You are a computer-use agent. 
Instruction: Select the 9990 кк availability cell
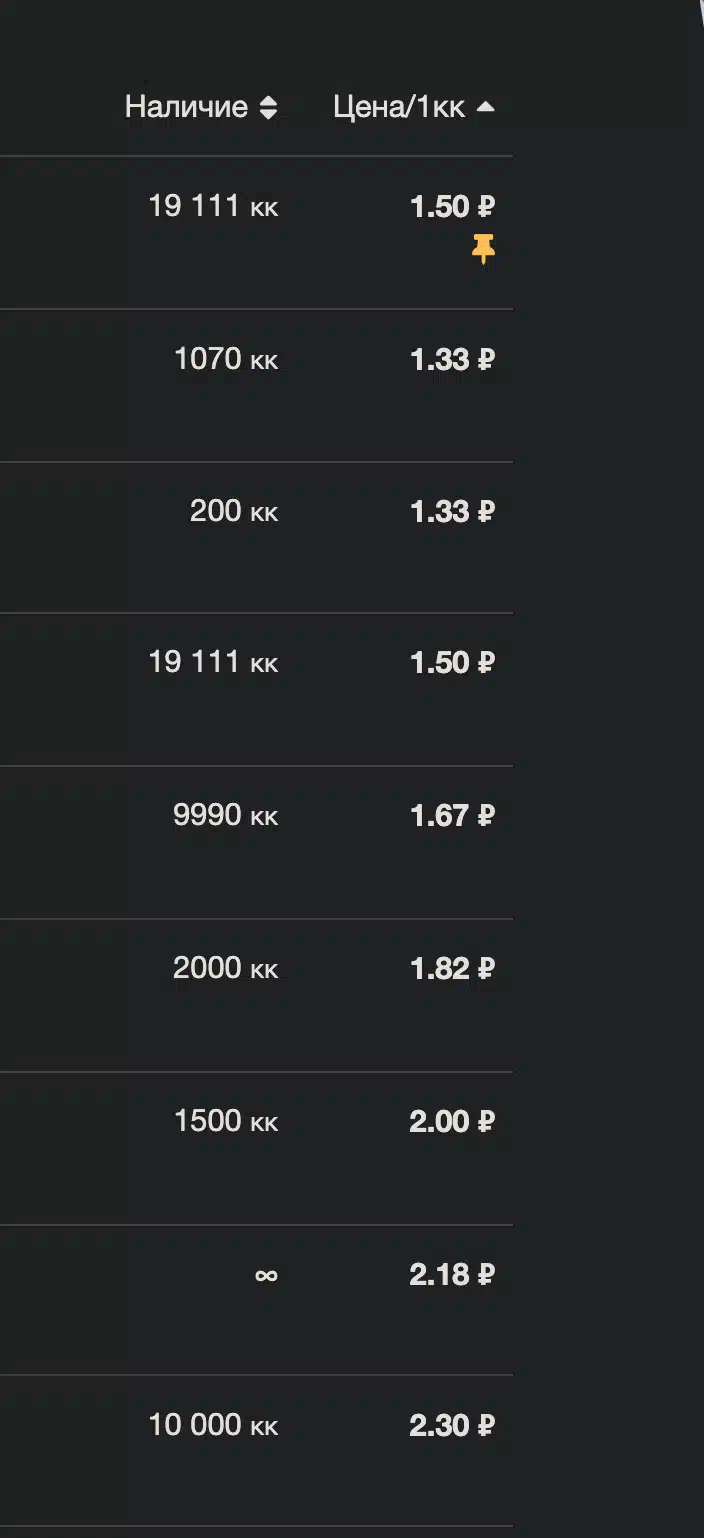[226, 815]
